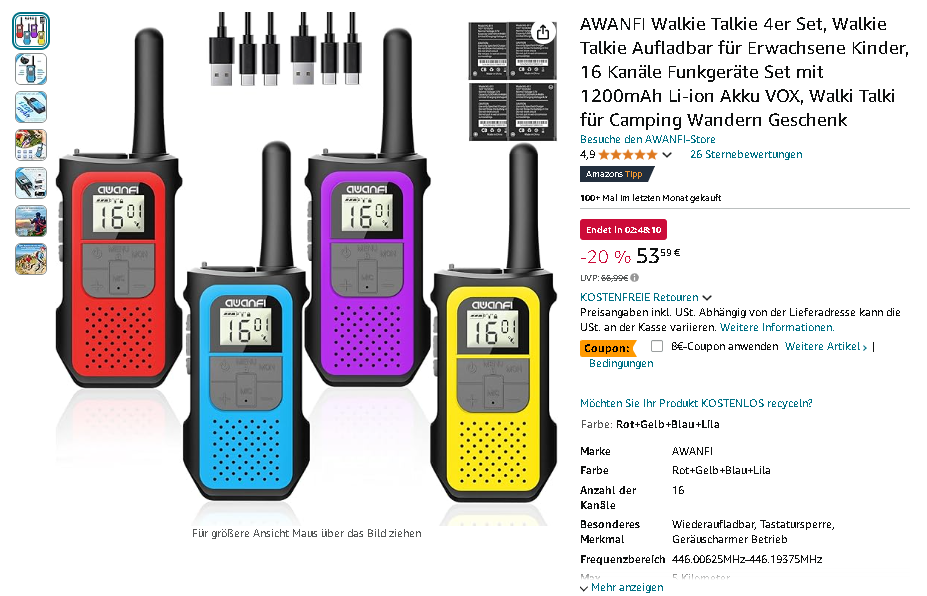
Task: Click Möchten Sie Ihr Produkt KOSTENLOS recyceln
Action: [696, 403]
